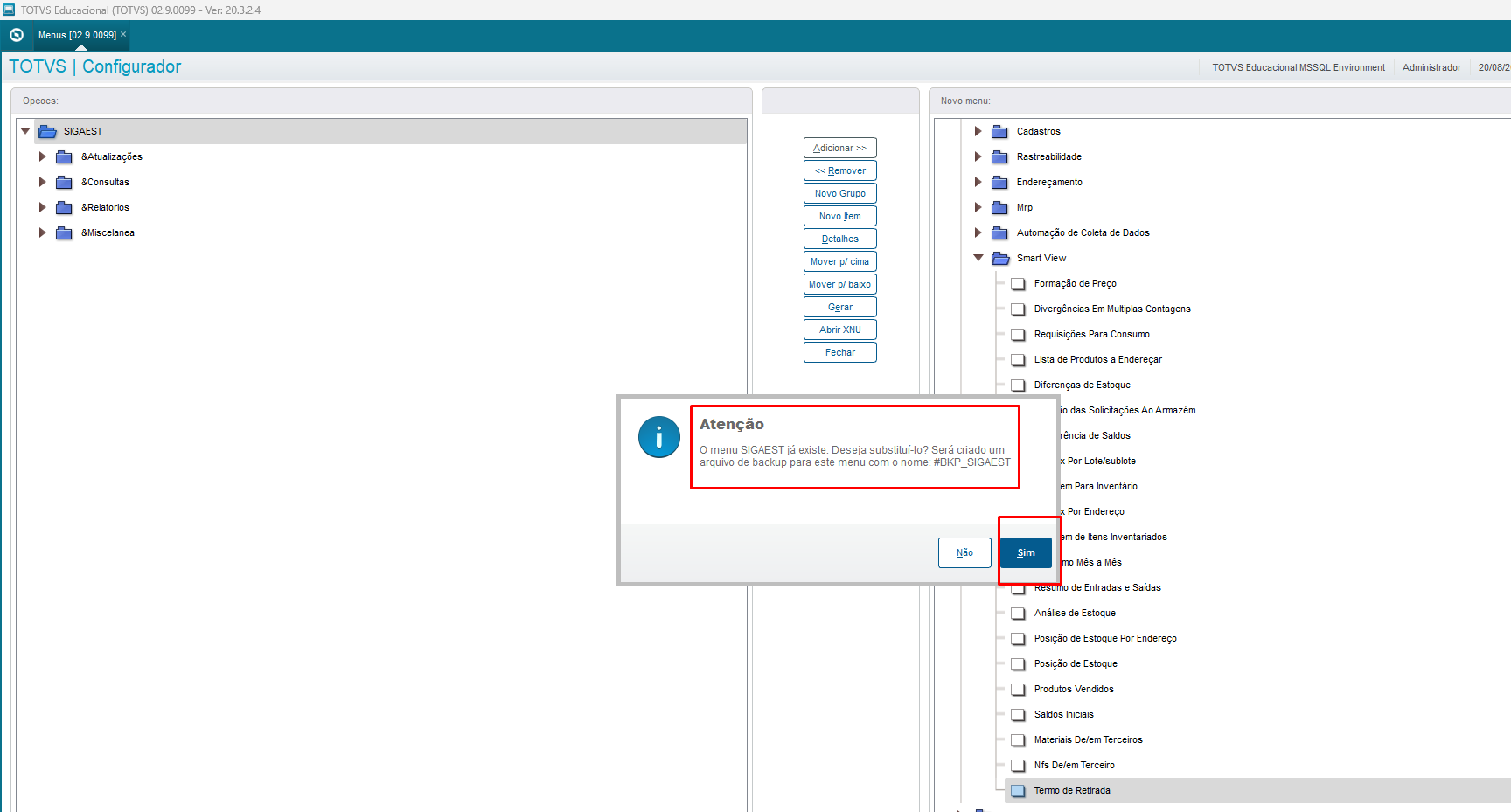Viewport: 1511px width, 812px height.
Task: Toggle Saldos Iniciais checkbox
Action: pos(1018,715)
